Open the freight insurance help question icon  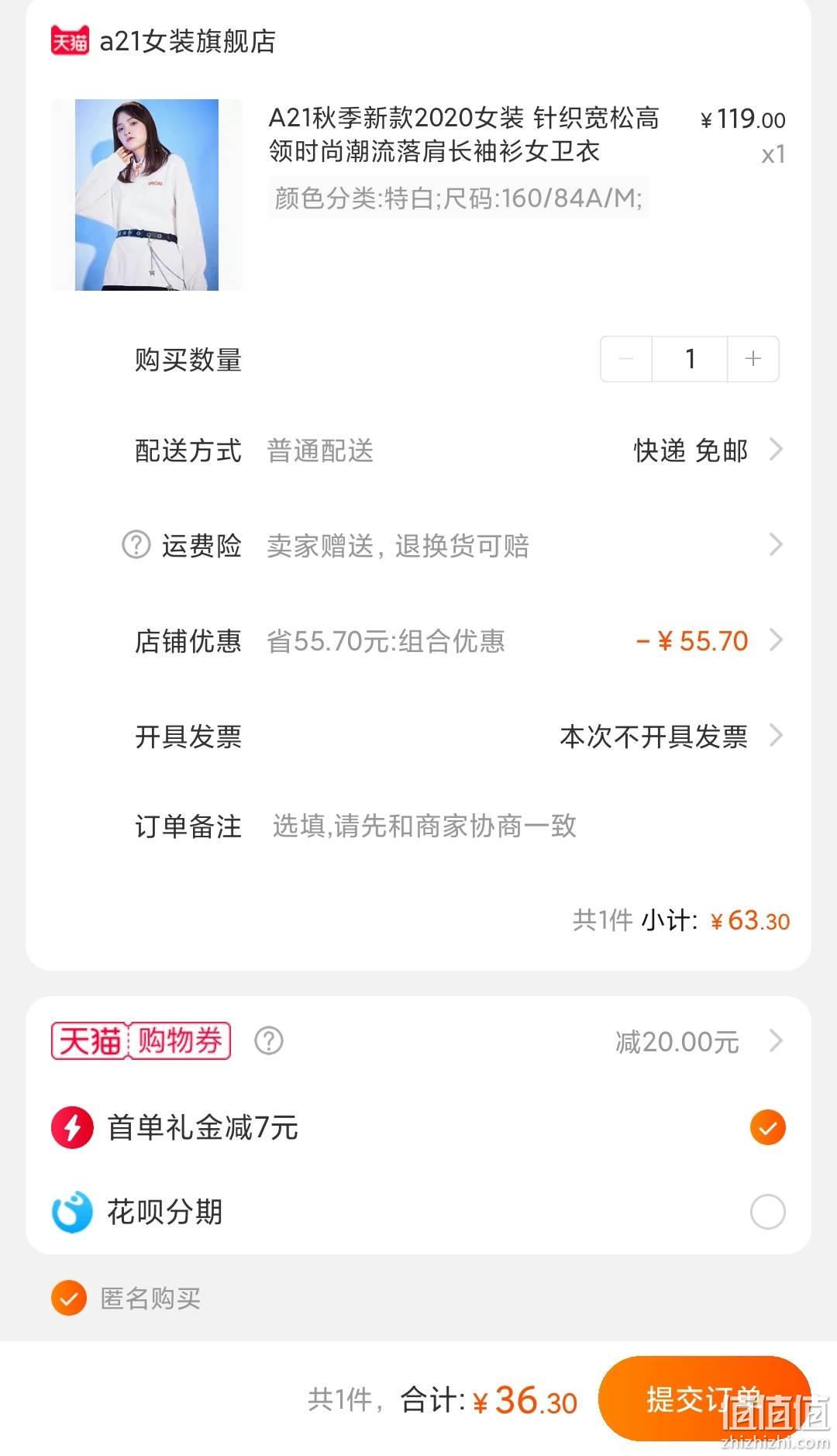136,544
